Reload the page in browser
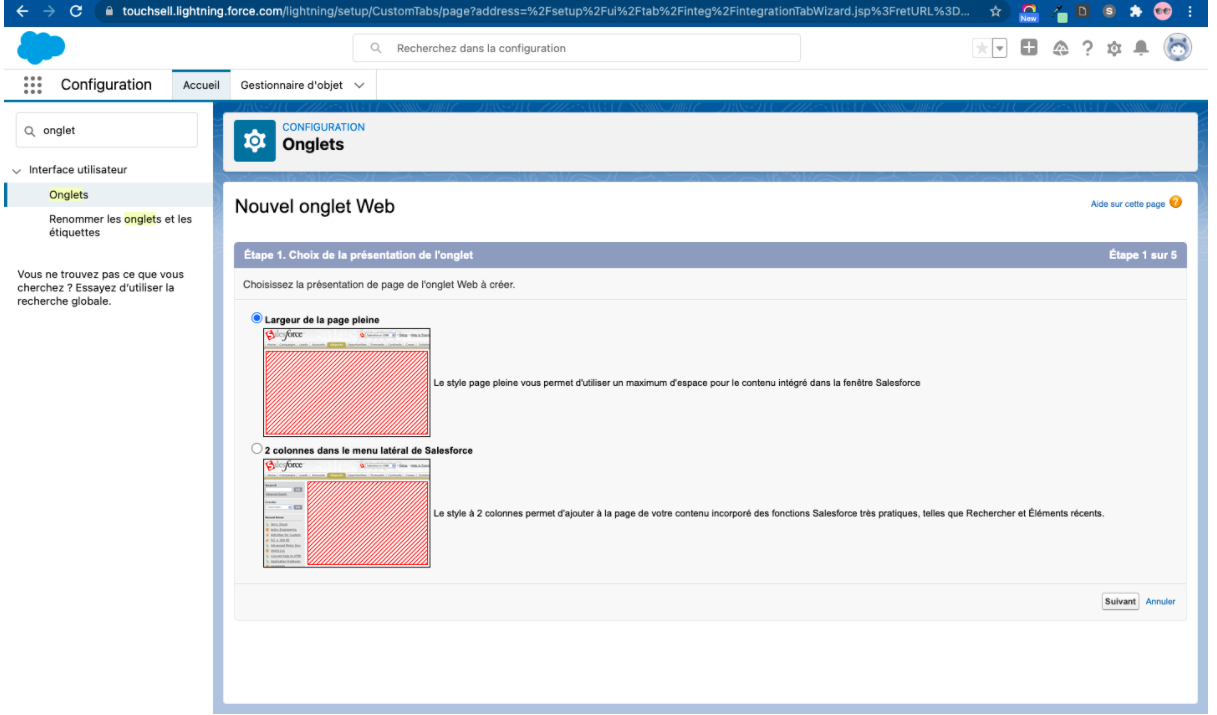 tap(77, 10)
